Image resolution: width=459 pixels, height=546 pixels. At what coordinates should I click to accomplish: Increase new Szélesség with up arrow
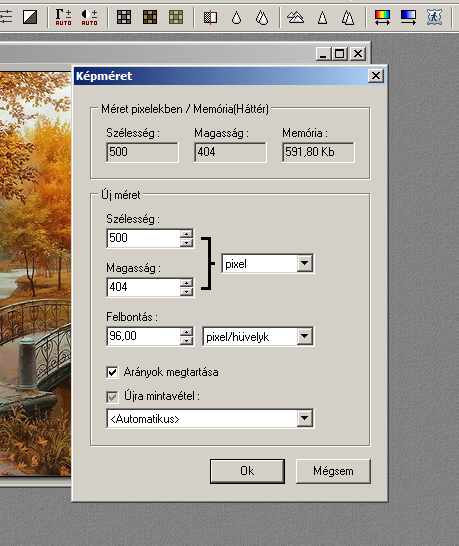pyautogui.click(x=187, y=234)
